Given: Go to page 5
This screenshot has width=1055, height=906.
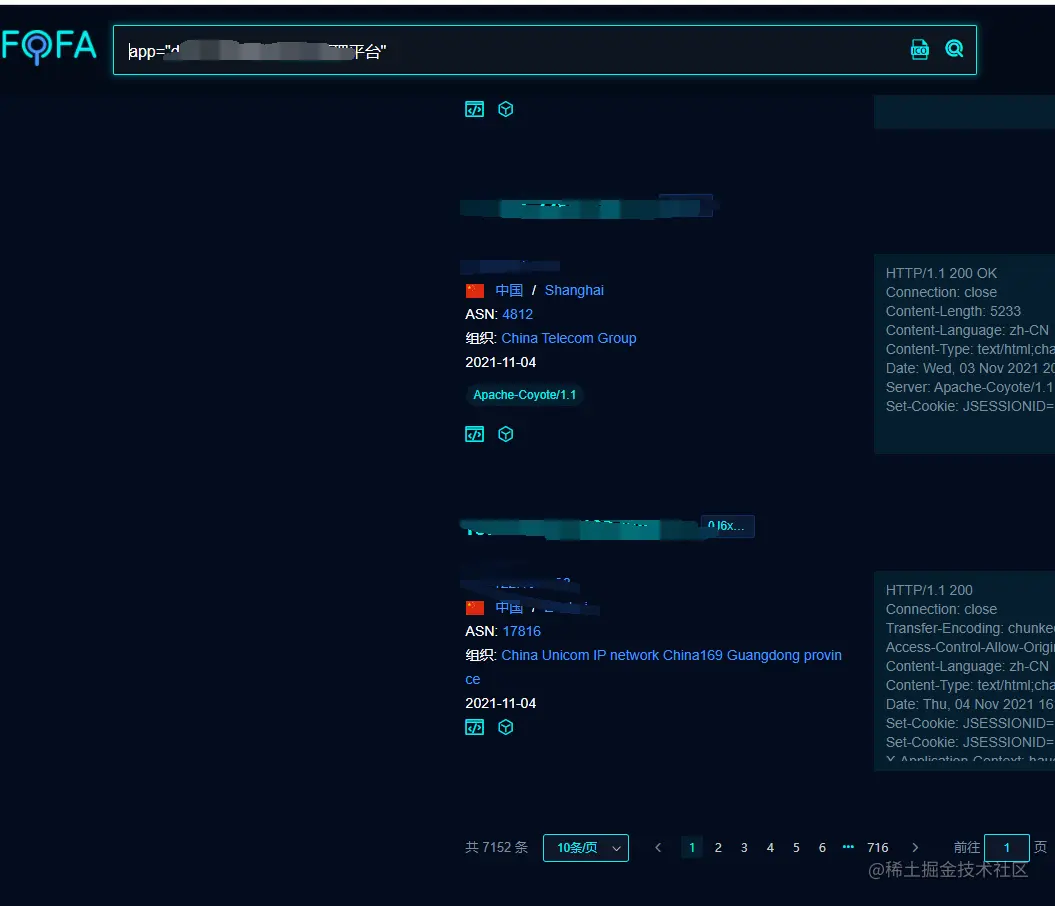Looking at the screenshot, I should 796,847.
